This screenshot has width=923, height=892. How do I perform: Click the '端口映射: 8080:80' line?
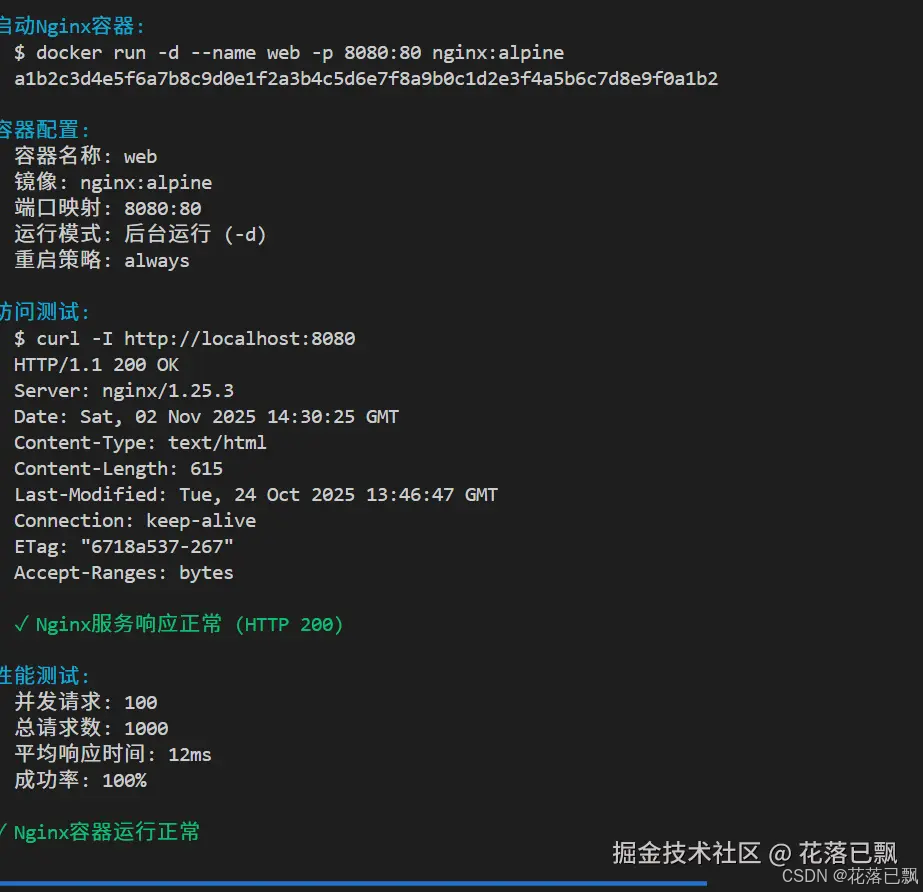[x=108, y=208]
